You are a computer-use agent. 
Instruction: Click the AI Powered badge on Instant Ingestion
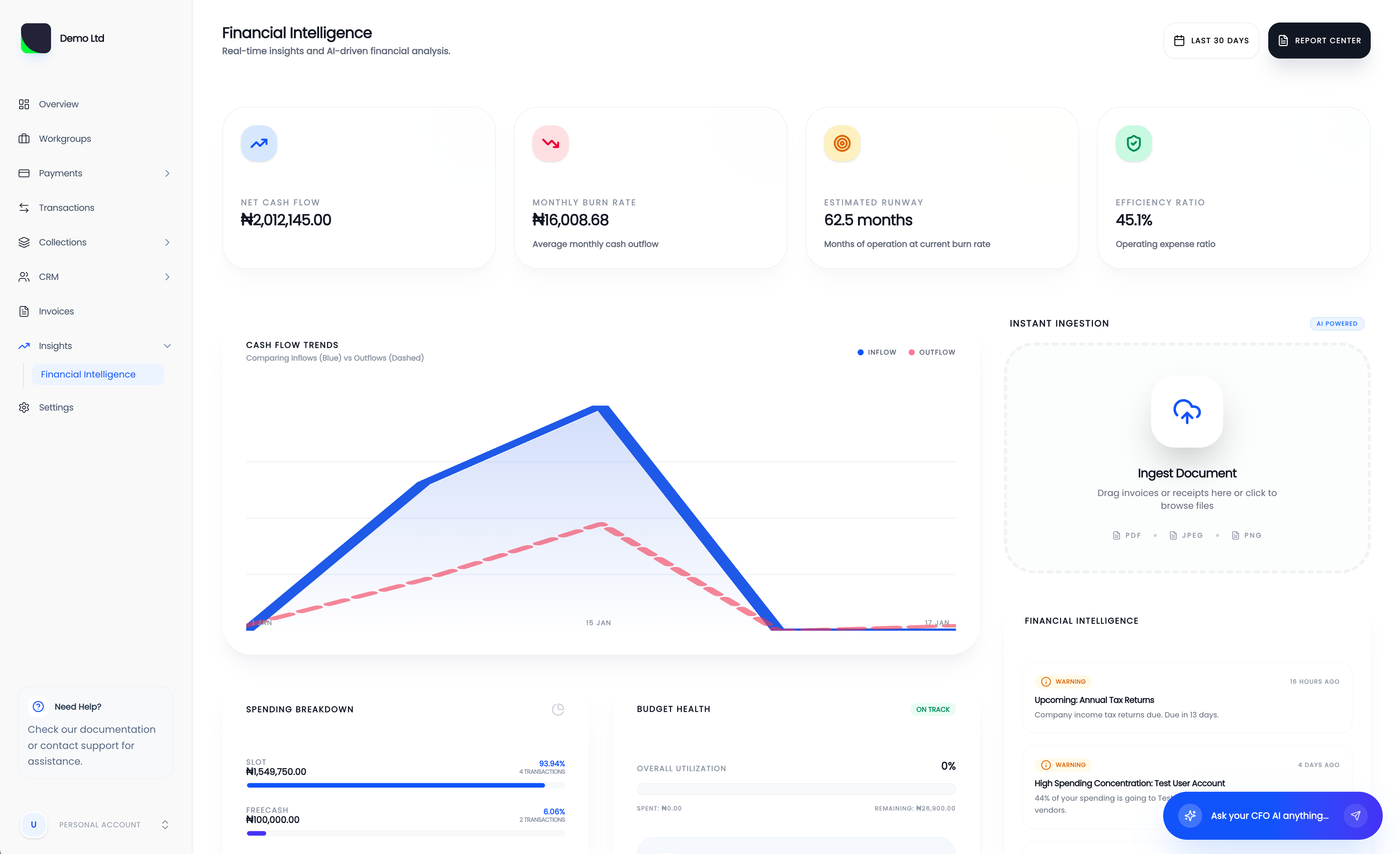tap(1337, 324)
